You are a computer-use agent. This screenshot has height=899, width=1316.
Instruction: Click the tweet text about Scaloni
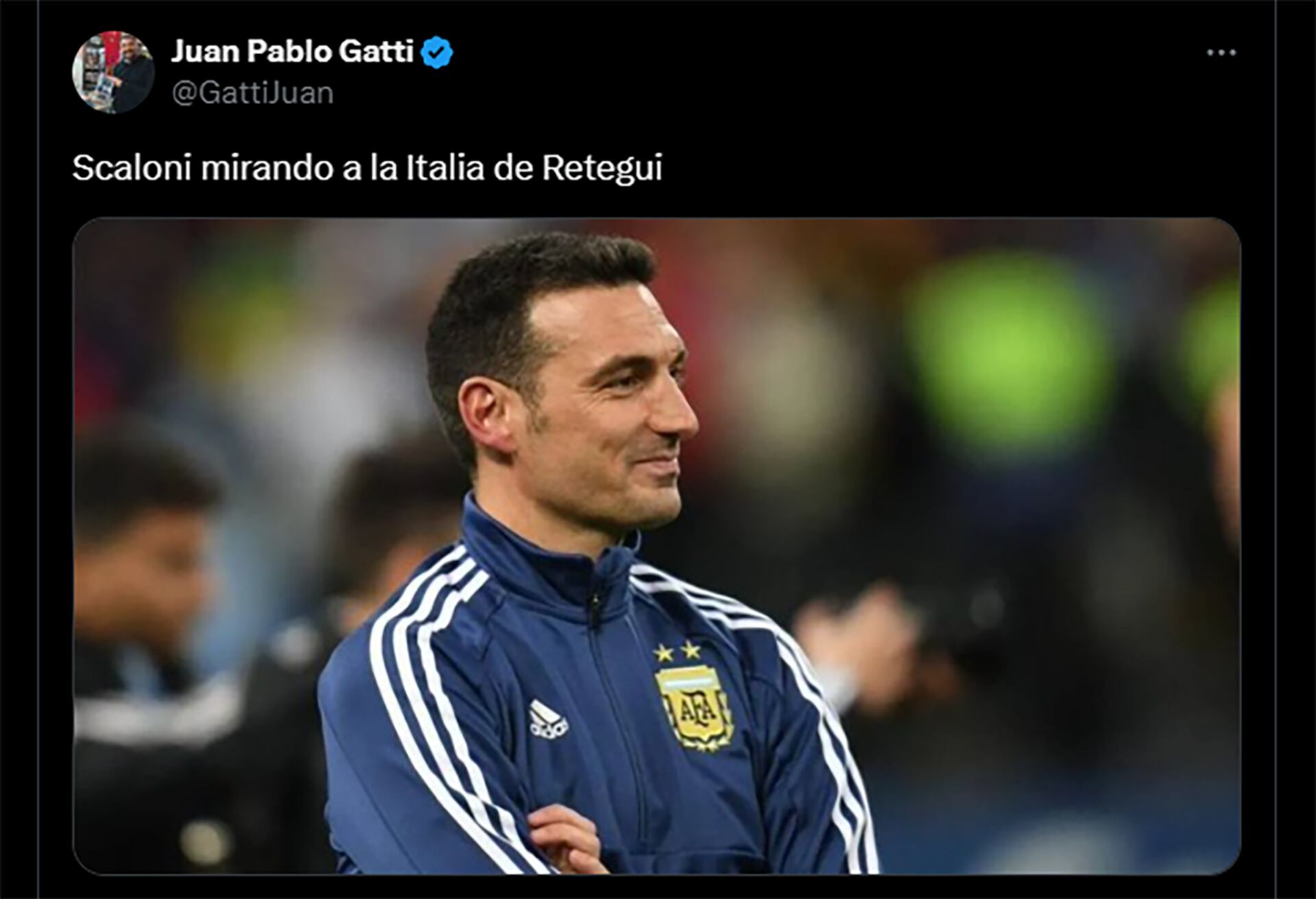pyautogui.click(x=367, y=168)
